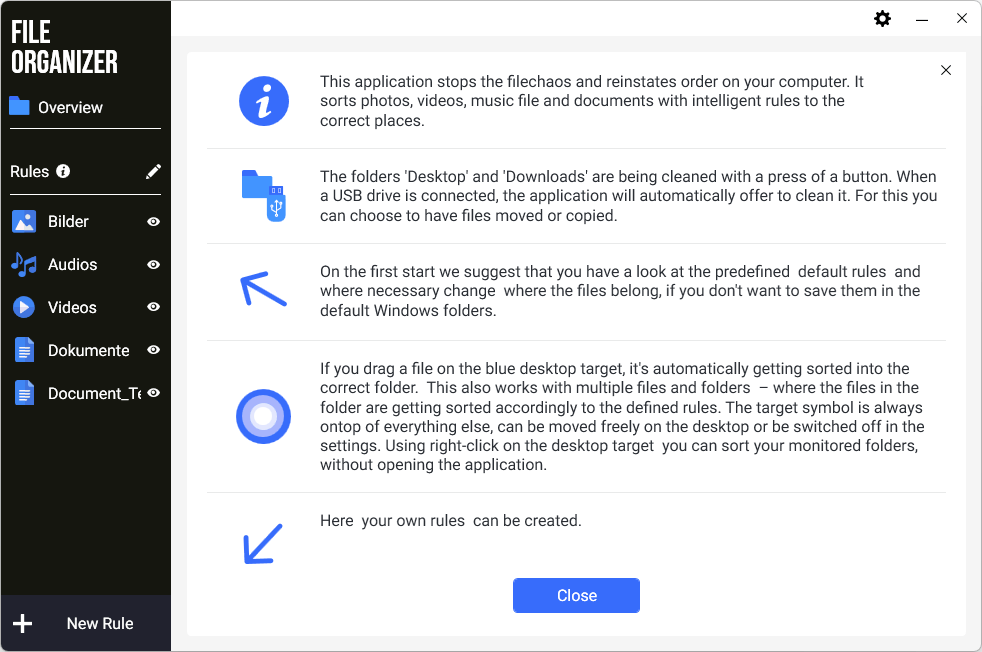The width and height of the screenshot is (982, 652).
Task: Click the Dokumente document icon
Action: click(x=24, y=351)
